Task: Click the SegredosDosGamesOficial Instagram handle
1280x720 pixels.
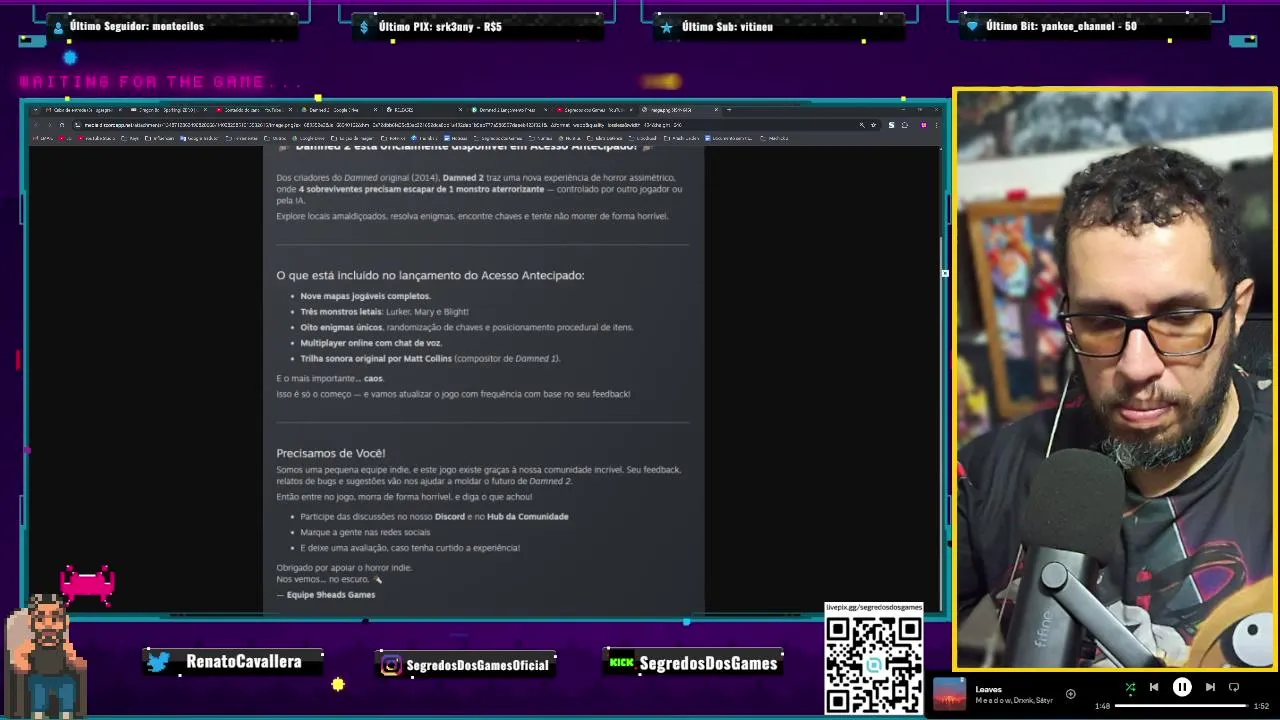Action: pyautogui.click(x=478, y=665)
